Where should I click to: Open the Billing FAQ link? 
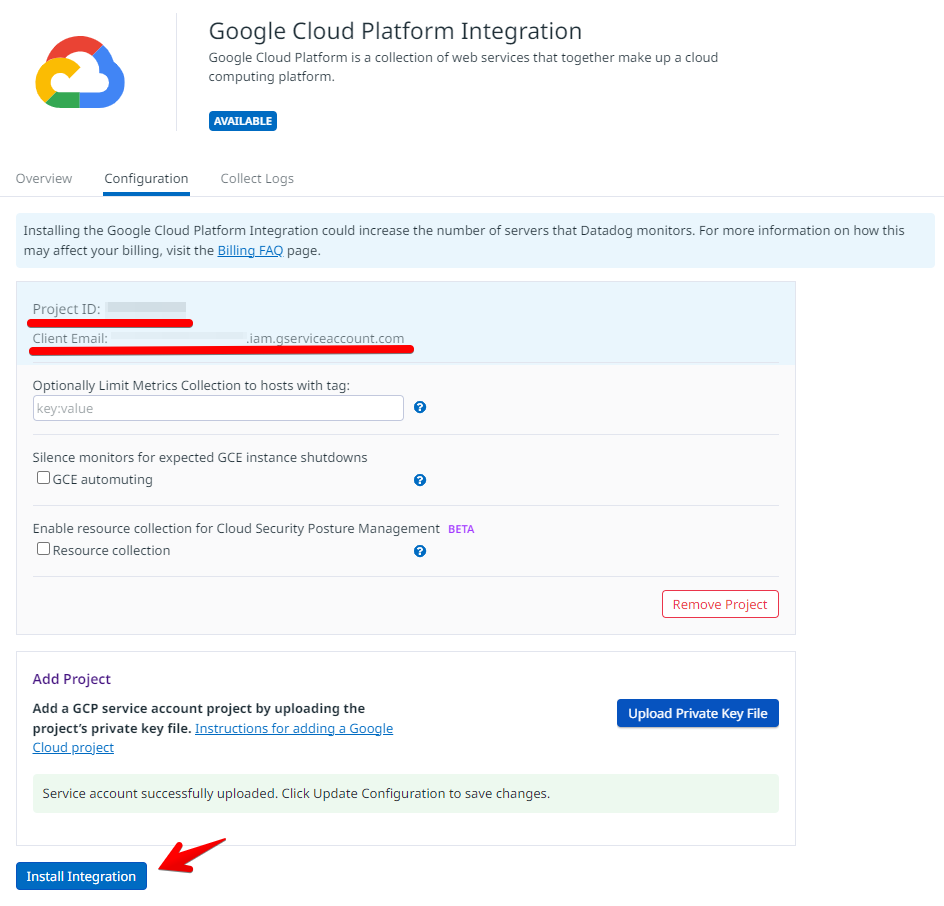click(x=250, y=251)
